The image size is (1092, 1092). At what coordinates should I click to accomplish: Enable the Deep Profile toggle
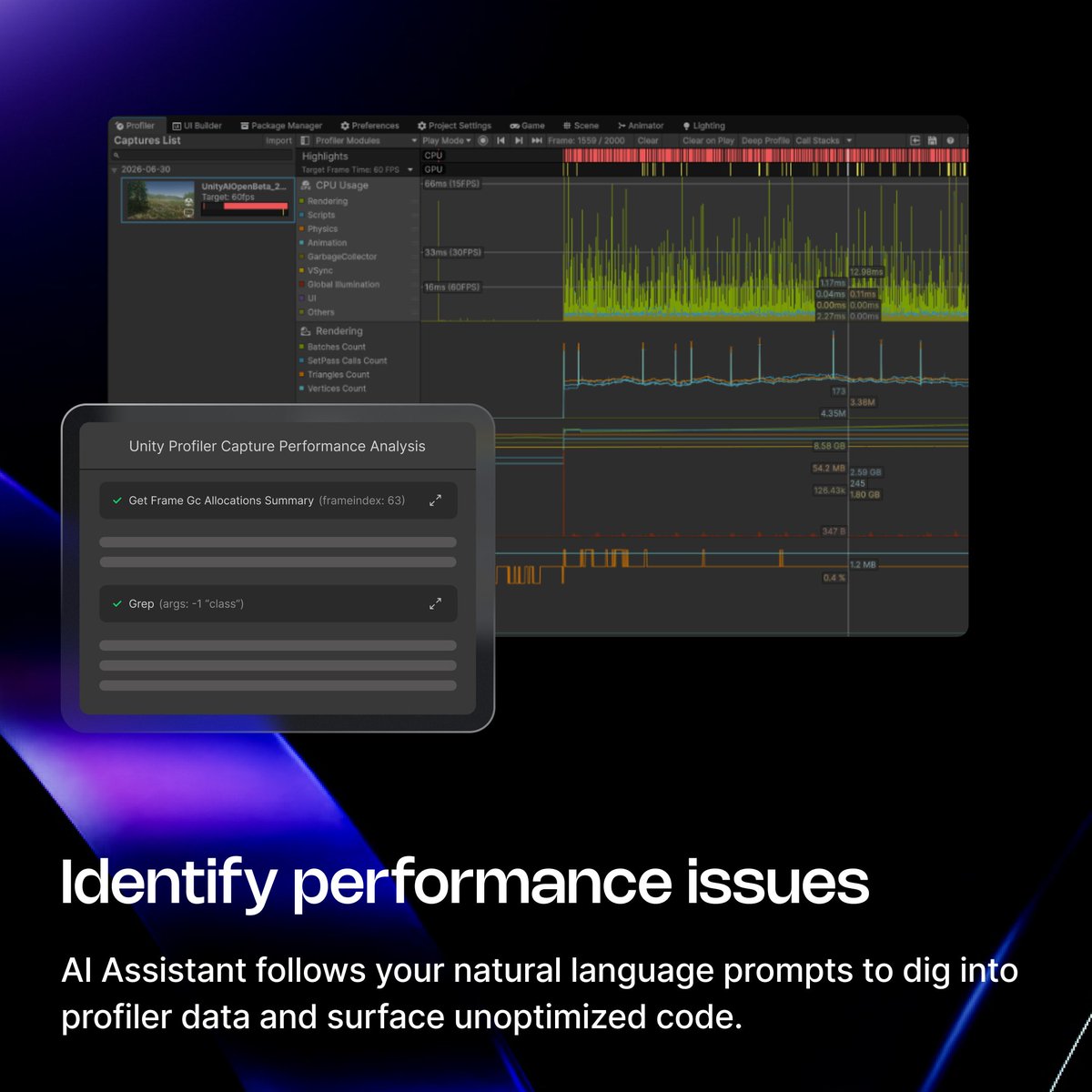(765, 141)
